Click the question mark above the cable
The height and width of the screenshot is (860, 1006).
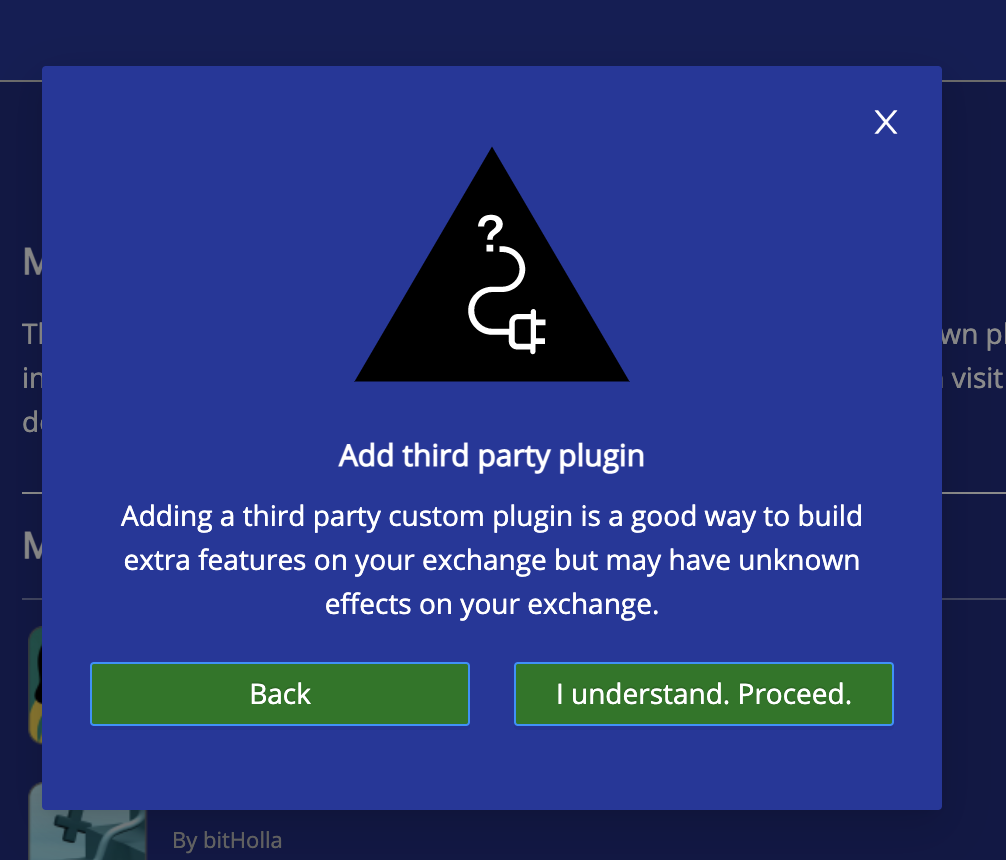pos(491,232)
